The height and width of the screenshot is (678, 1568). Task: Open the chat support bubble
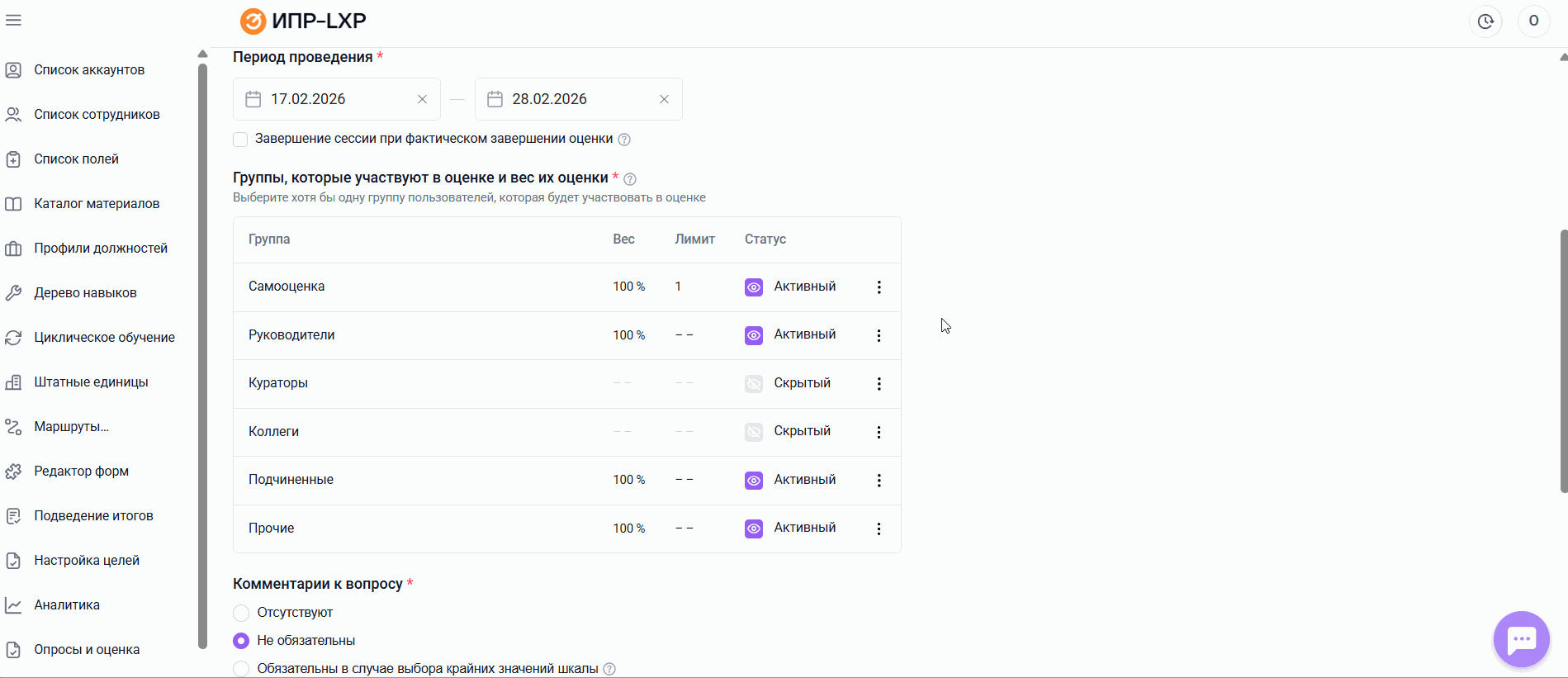tap(1521, 639)
